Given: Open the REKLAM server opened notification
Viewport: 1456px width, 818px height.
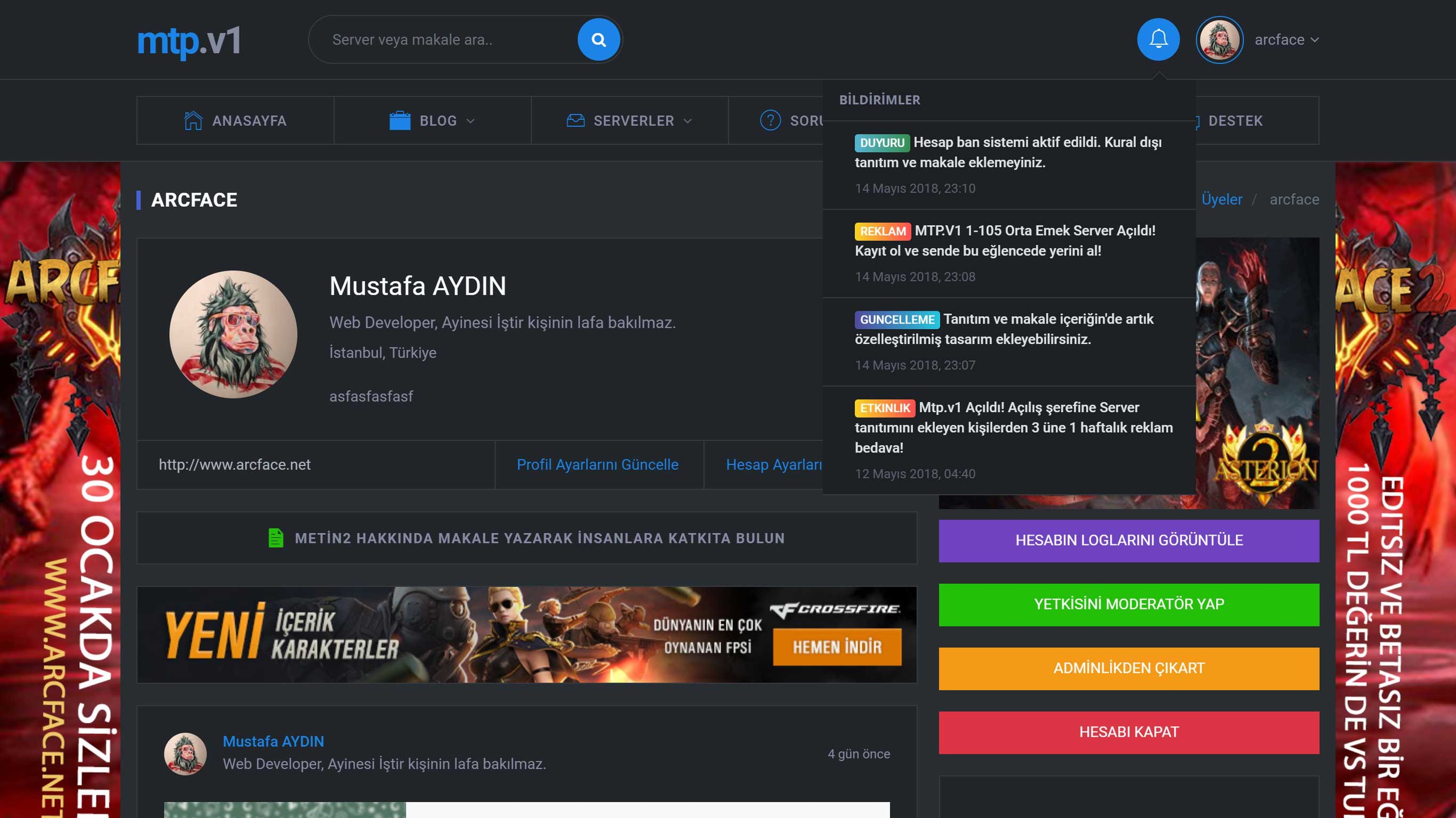Looking at the screenshot, I should point(1009,254).
